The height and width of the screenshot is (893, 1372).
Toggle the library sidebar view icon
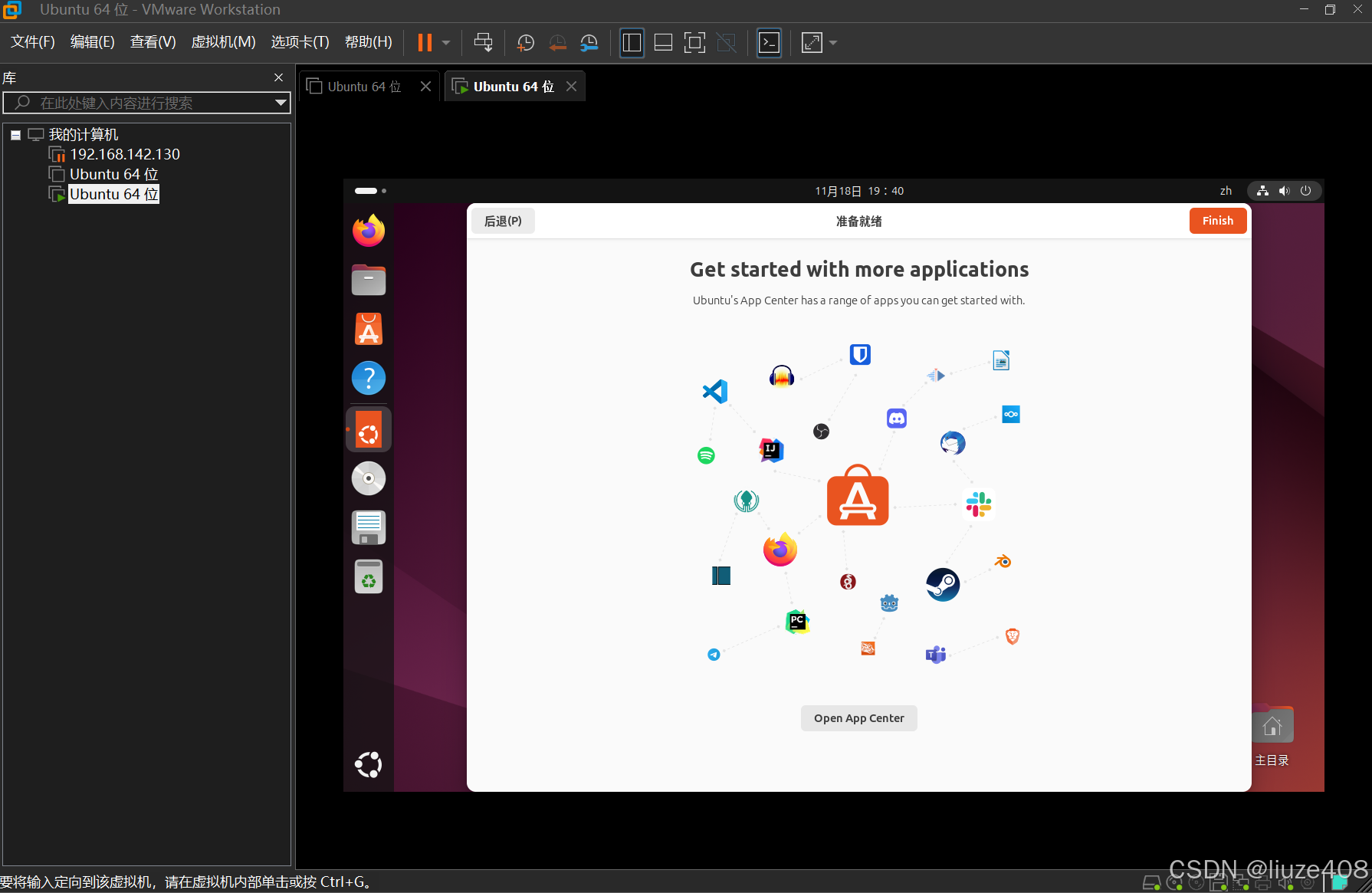click(632, 43)
